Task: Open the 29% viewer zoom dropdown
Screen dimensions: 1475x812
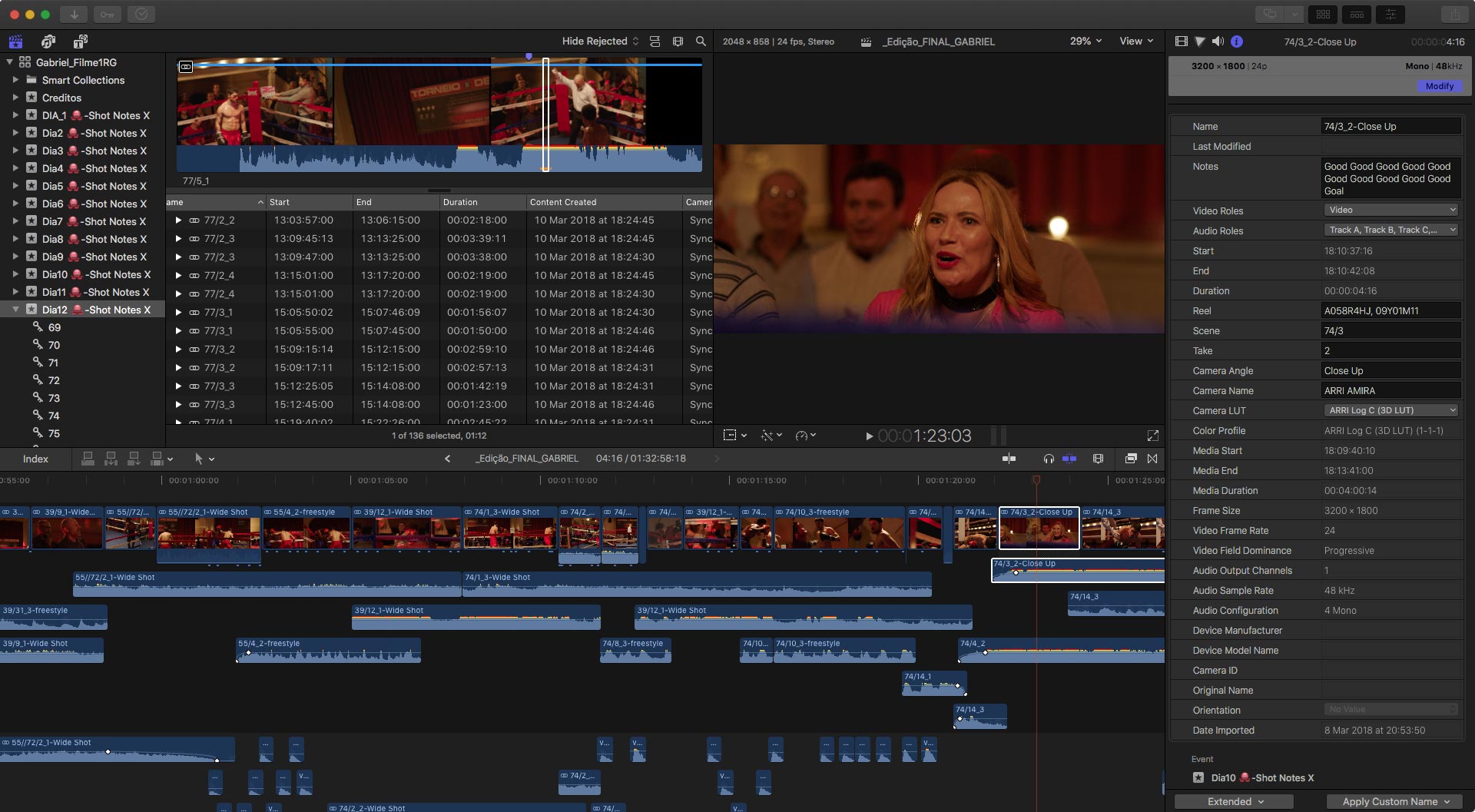Action: (x=1086, y=41)
